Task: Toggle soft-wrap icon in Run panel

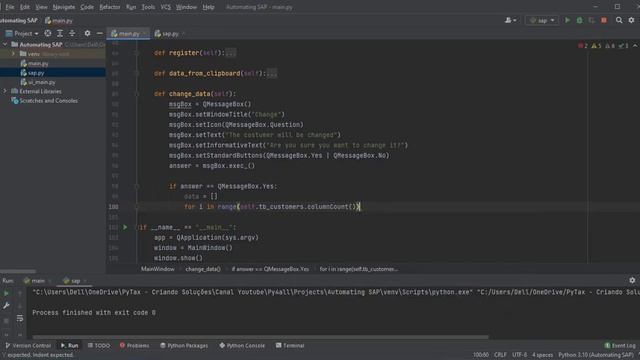Action: (x=20, y=318)
